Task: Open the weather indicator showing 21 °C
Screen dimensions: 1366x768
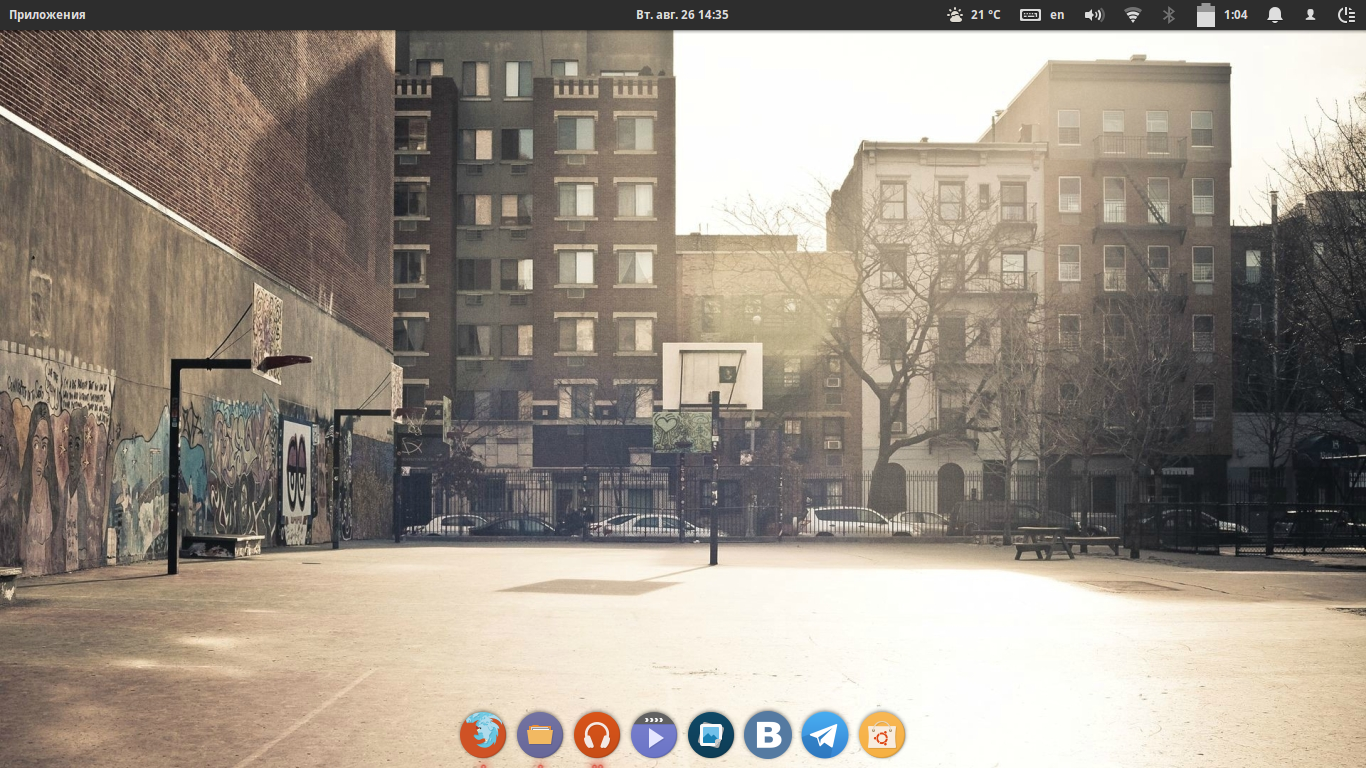Action: coord(973,15)
